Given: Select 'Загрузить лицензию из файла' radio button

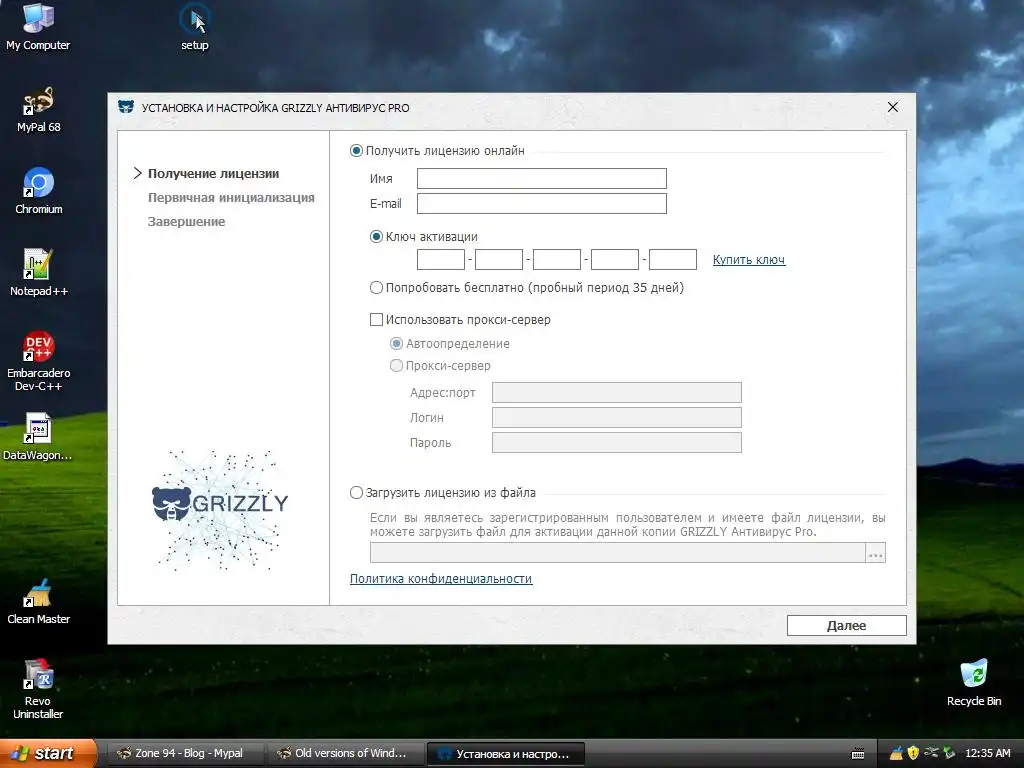Looking at the screenshot, I should click(357, 492).
